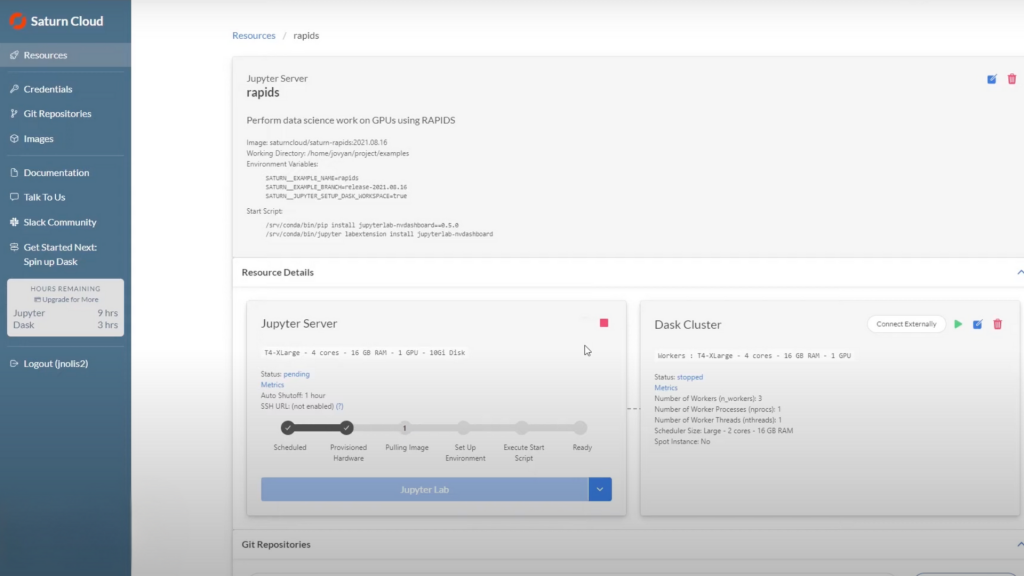Image resolution: width=1024 pixels, height=576 pixels.
Task: Click the Logout icon
Action: point(14,364)
